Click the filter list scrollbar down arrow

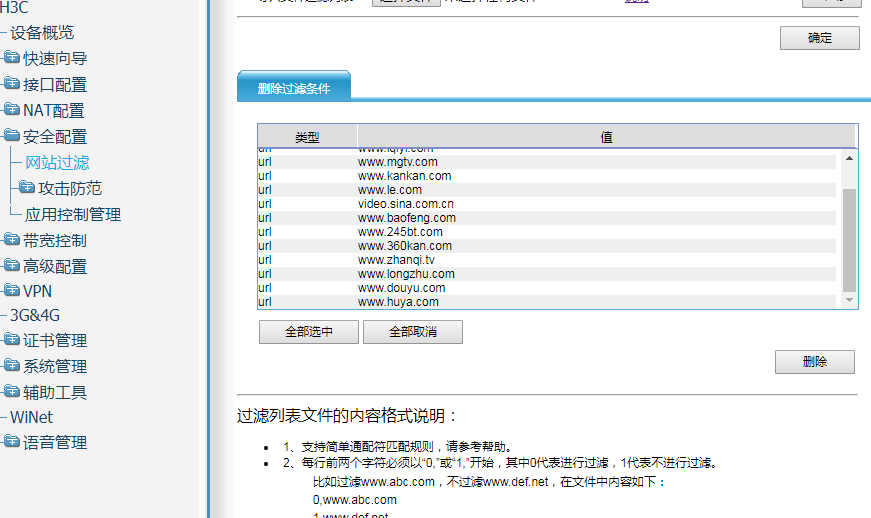coord(849,300)
